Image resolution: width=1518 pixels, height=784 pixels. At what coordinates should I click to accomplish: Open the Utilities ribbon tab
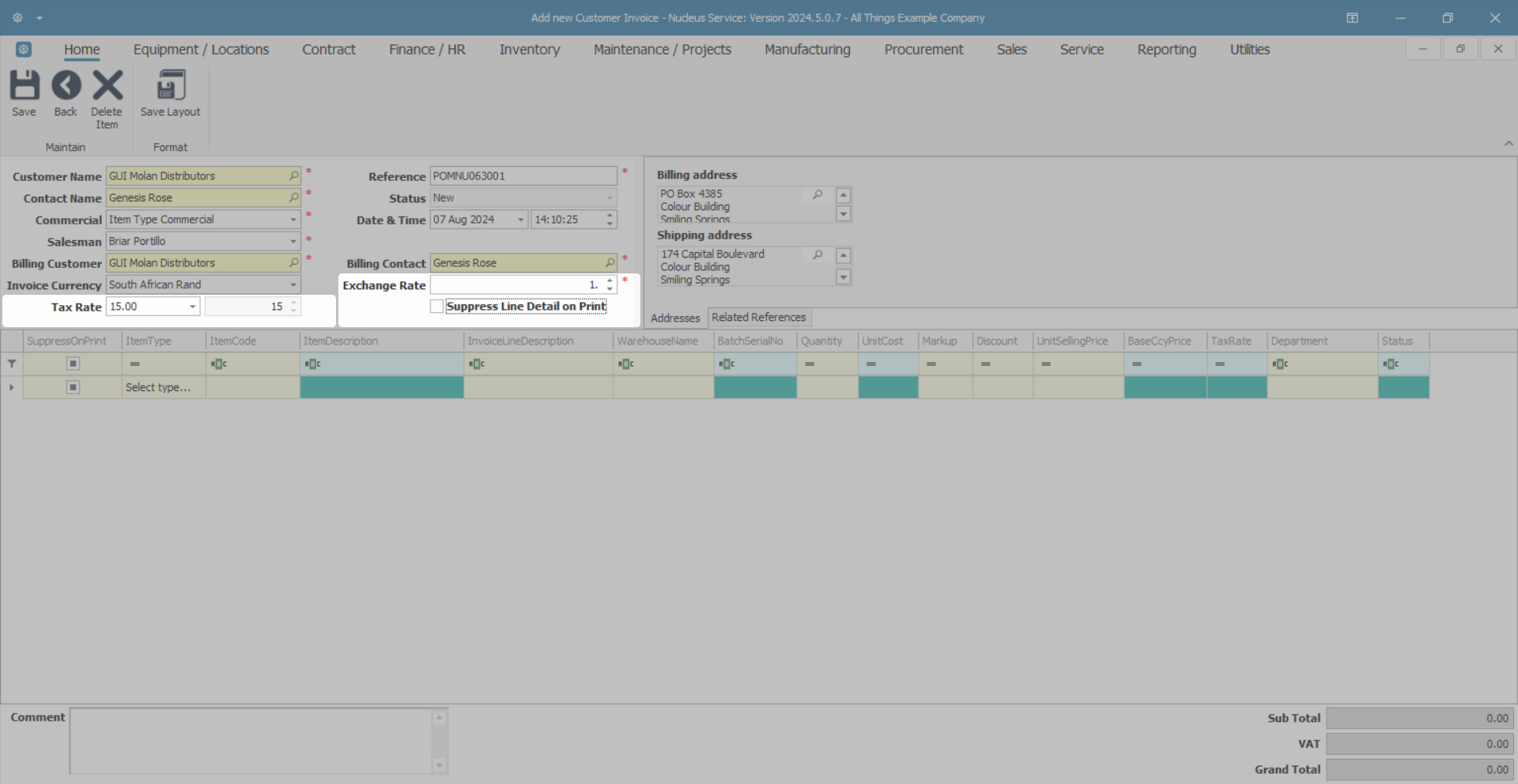[x=1250, y=49]
